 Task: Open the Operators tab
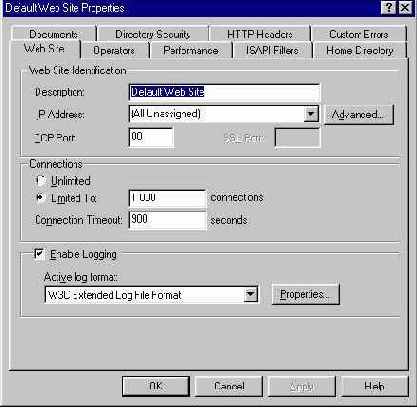[x=114, y=50]
